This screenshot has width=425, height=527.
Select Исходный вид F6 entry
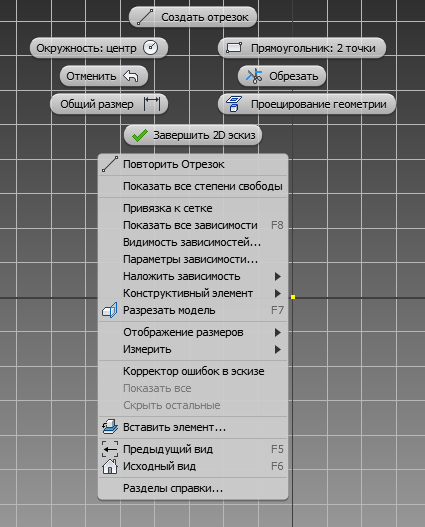(x=193, y=467)
